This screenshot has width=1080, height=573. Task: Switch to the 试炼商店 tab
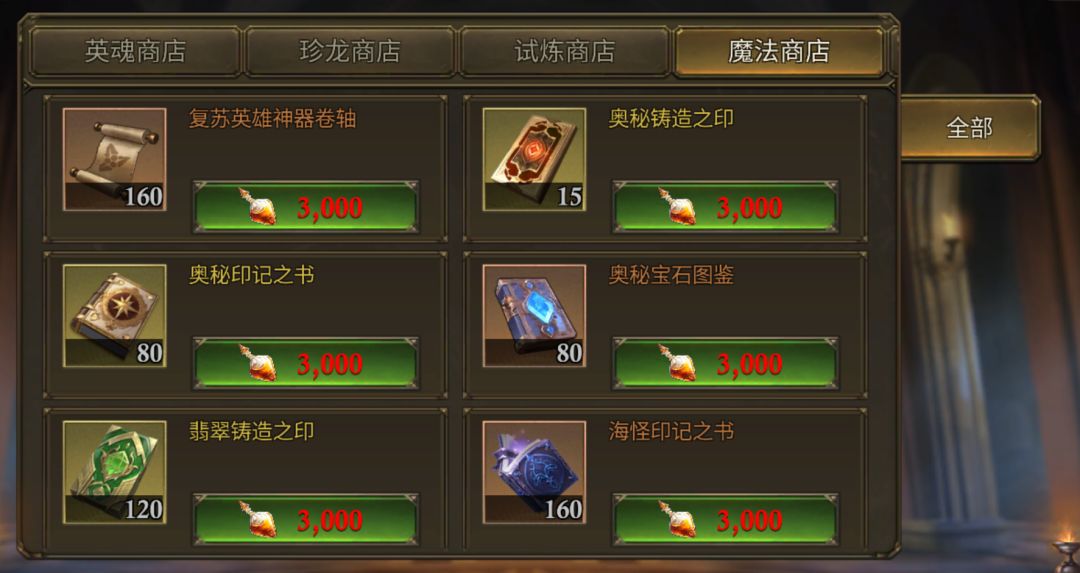565,52
